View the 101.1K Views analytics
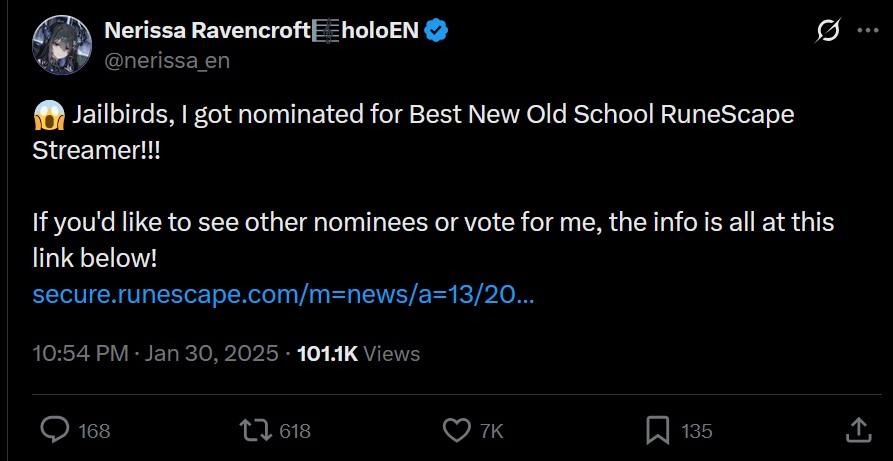 [358, 353]
